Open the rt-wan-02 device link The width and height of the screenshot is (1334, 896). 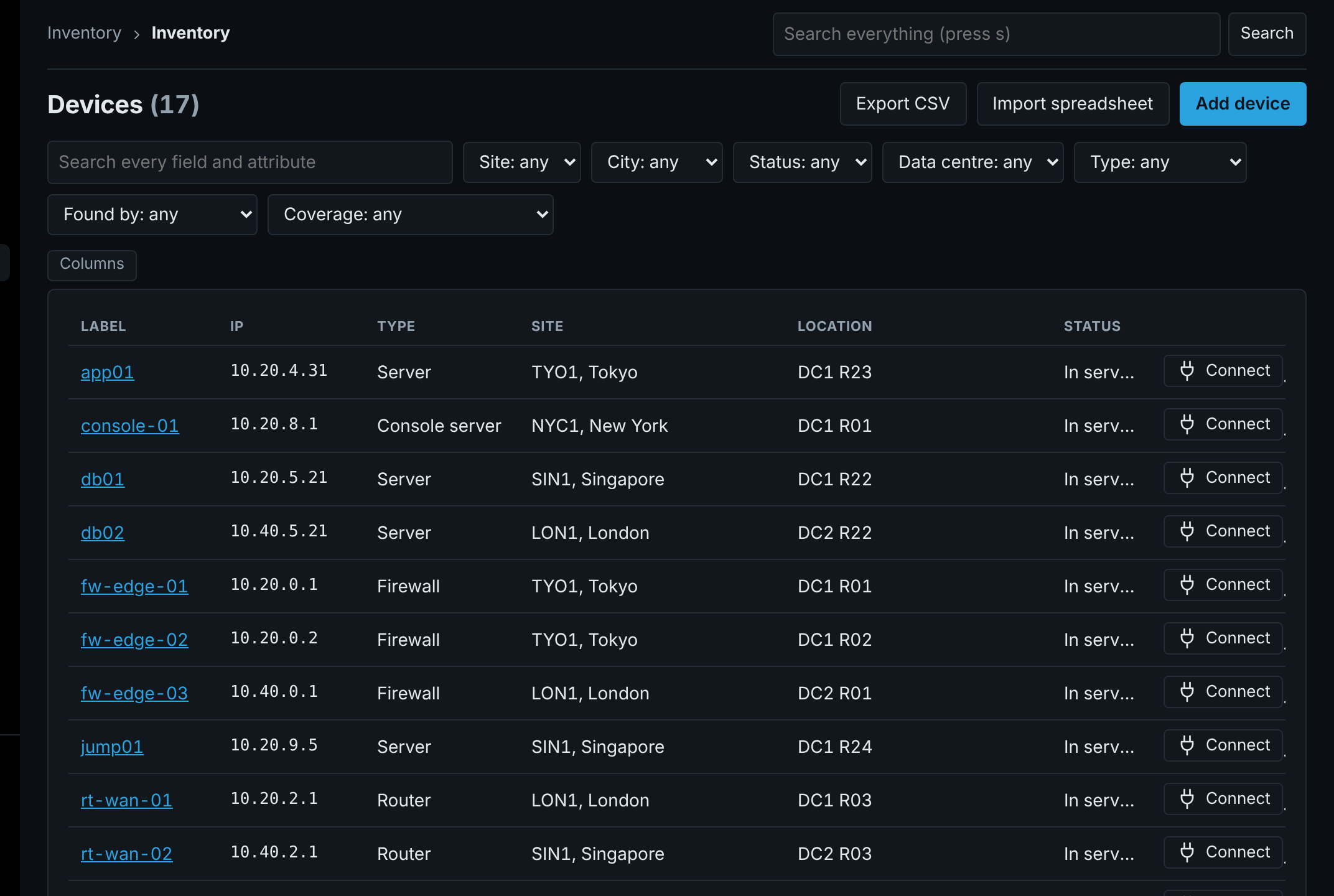coord(126,854)
